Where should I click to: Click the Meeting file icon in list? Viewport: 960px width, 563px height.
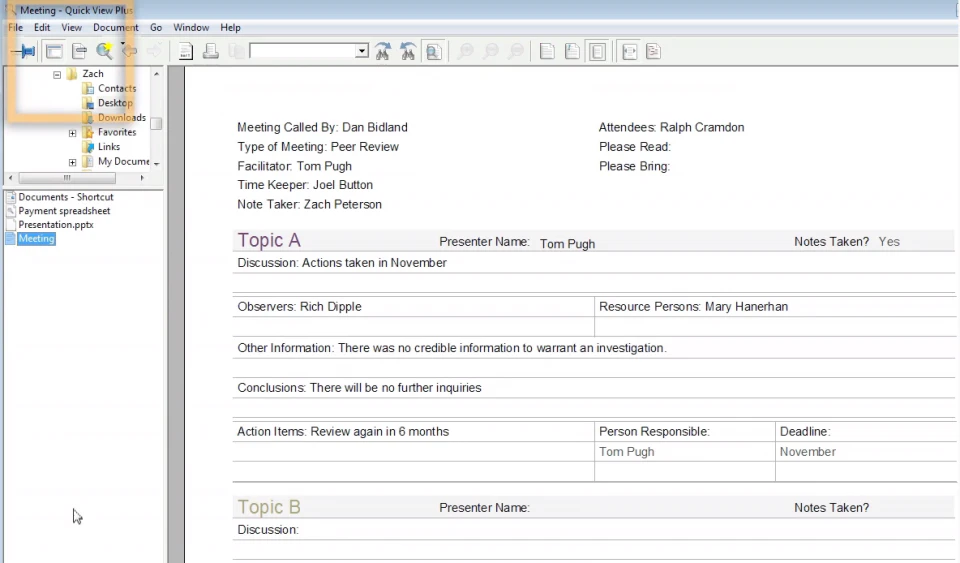(x=10, y=239)
